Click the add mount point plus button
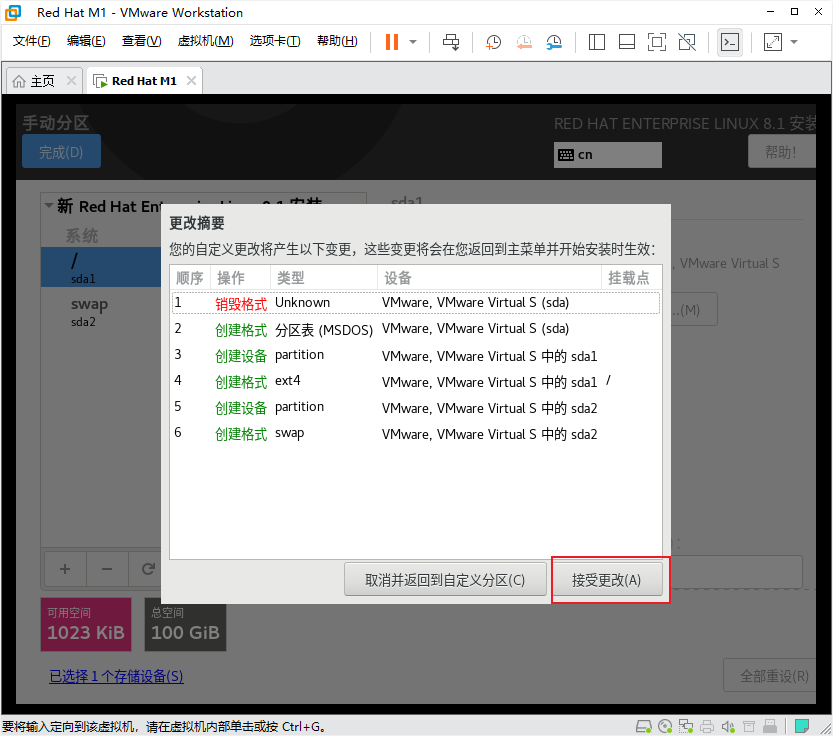The width and height of the screenshot is (833, 736). 65,569
